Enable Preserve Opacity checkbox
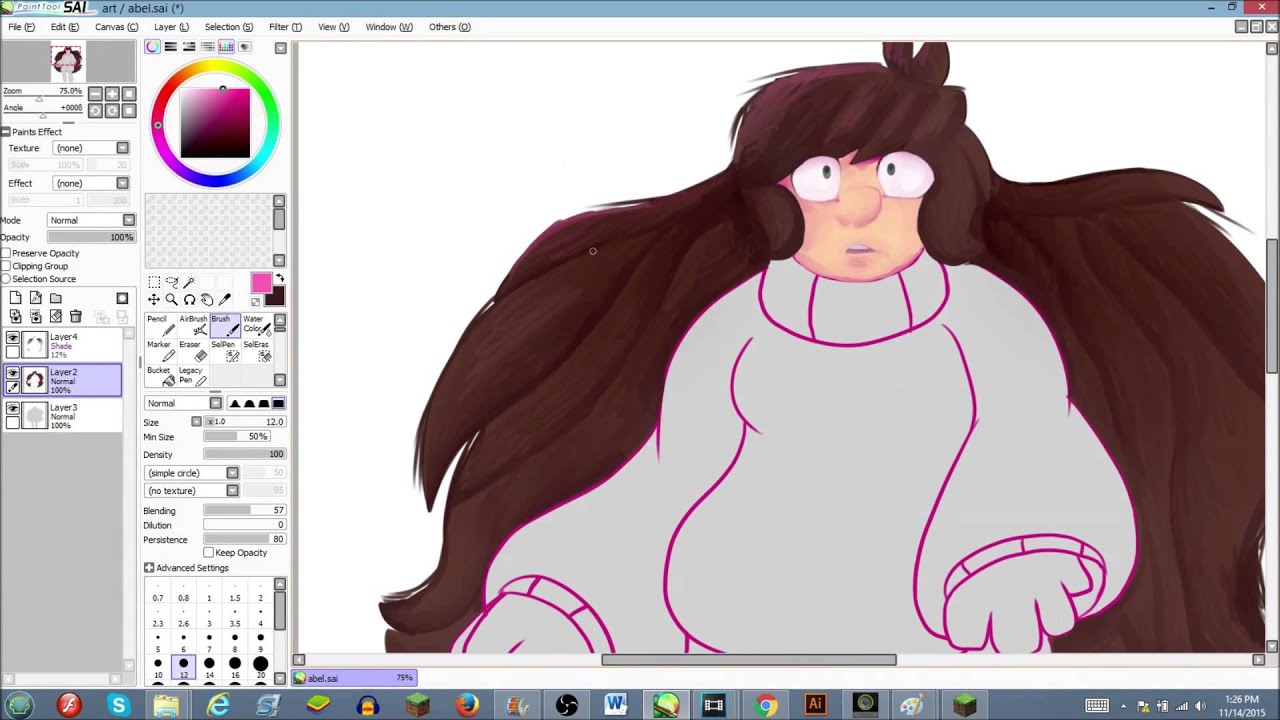This screenshot has height=720, width=1280. tap(6, 253)
